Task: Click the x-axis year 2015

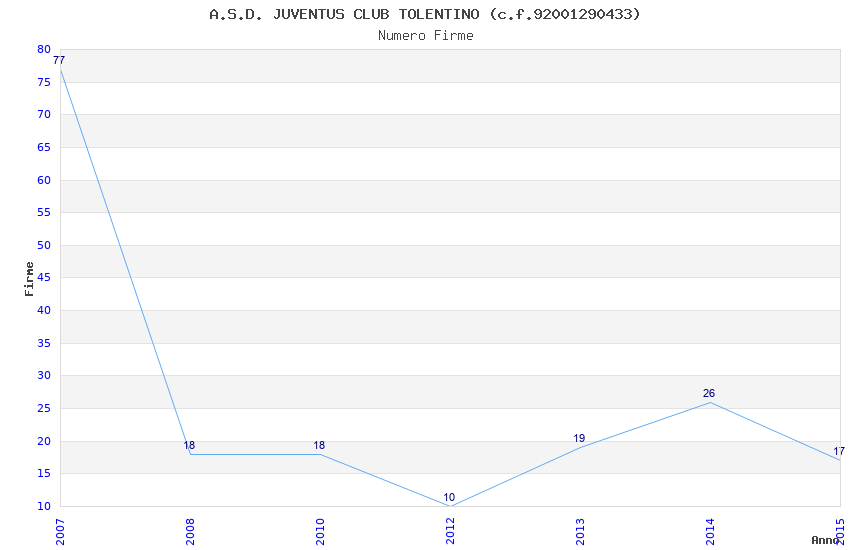Action: [840, 532]
